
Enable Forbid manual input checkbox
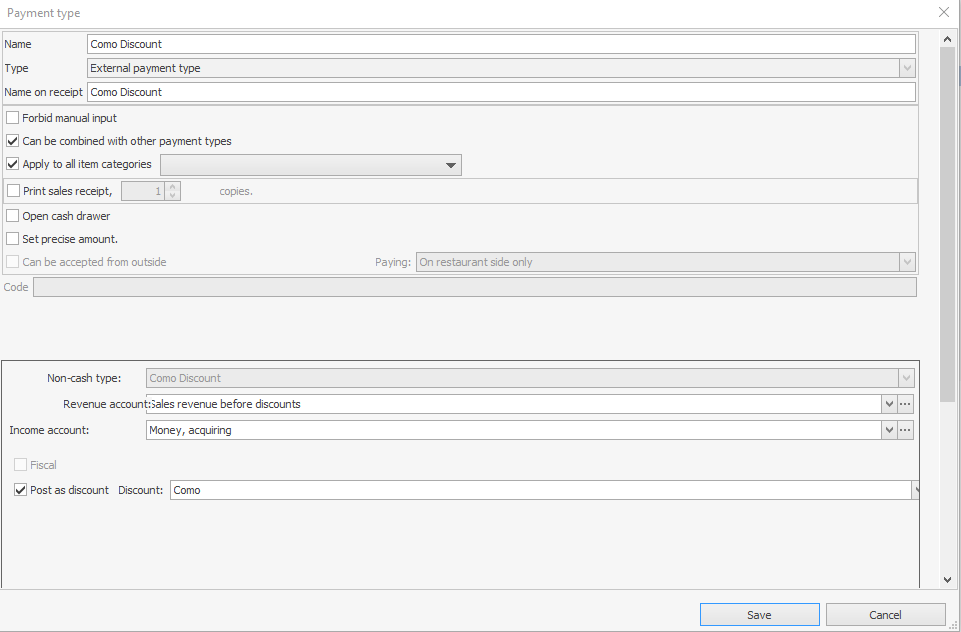click(x=13, y=118)
